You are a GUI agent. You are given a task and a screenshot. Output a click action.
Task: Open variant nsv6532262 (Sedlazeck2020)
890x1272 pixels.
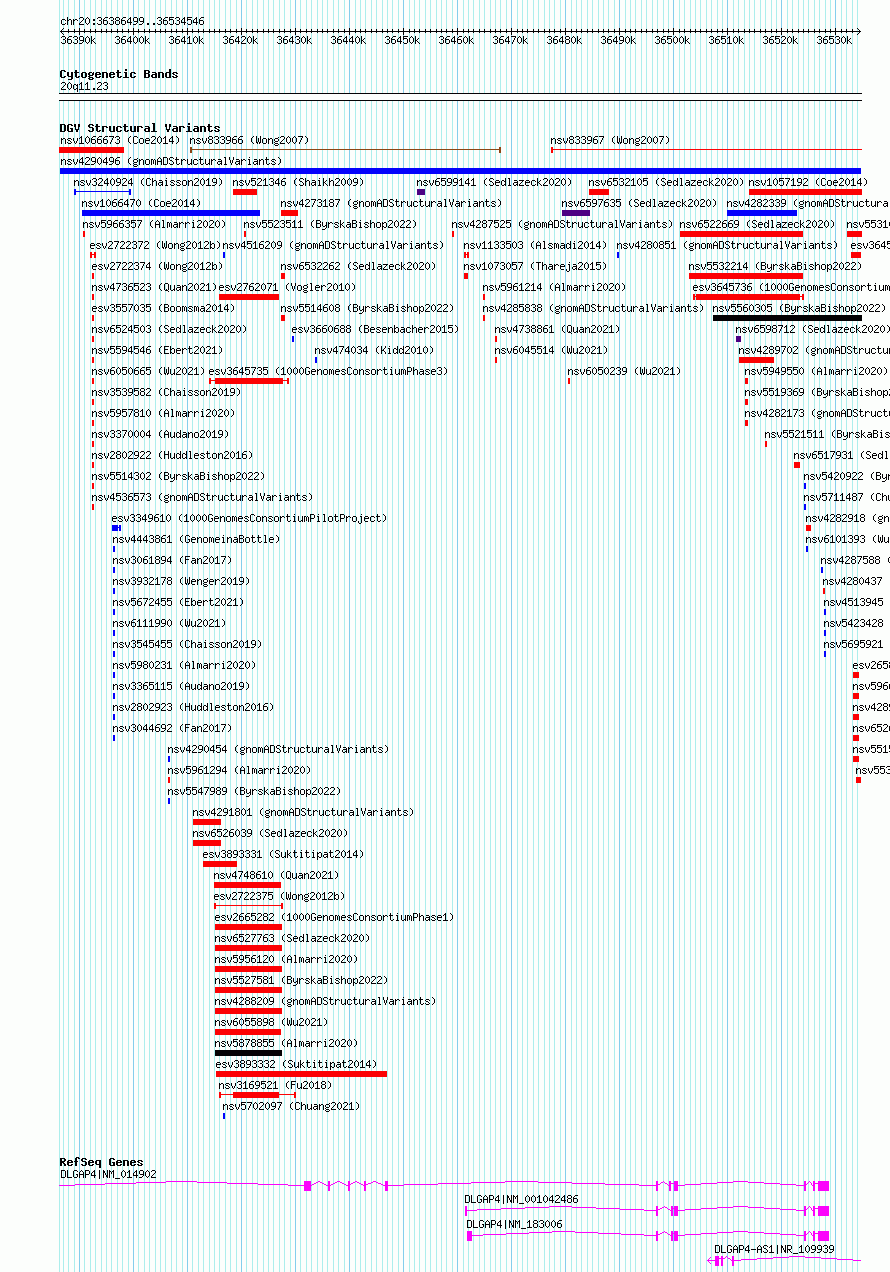coord(358,267)
